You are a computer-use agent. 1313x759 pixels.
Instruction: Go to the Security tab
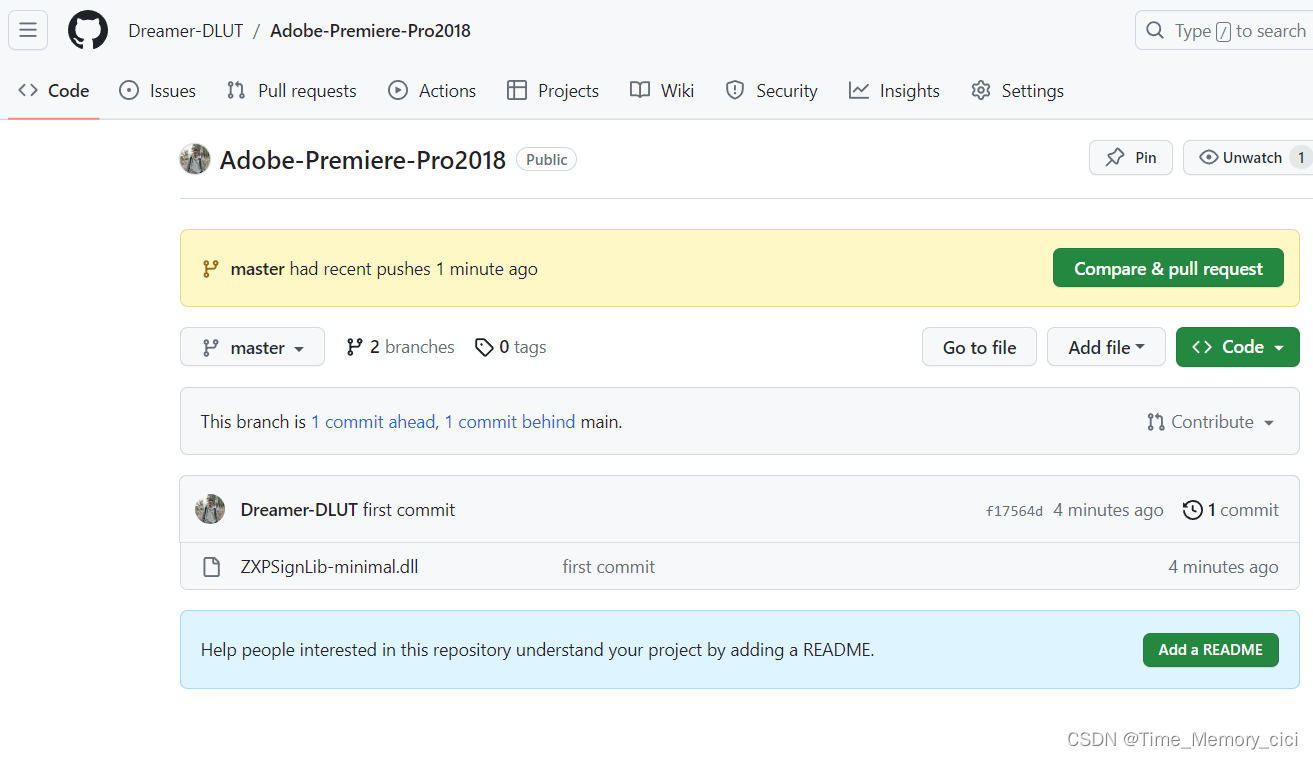771,91
